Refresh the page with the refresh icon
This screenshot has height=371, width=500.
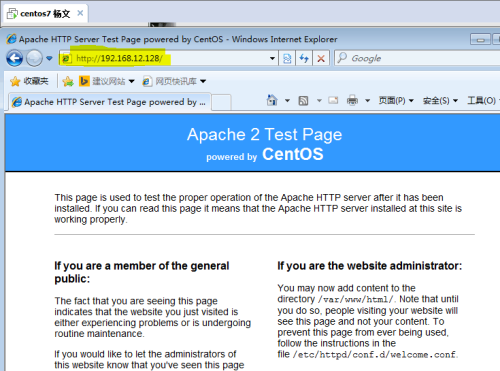[304, 59]
